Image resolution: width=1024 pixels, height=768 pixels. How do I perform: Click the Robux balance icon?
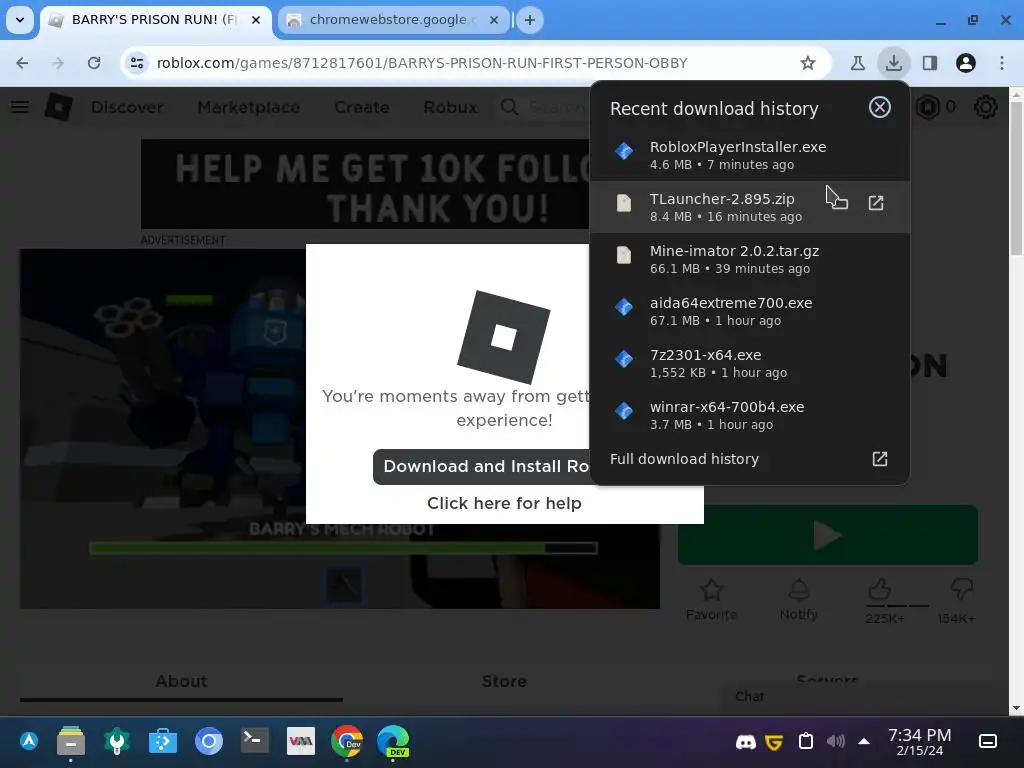tap(927, 107)
